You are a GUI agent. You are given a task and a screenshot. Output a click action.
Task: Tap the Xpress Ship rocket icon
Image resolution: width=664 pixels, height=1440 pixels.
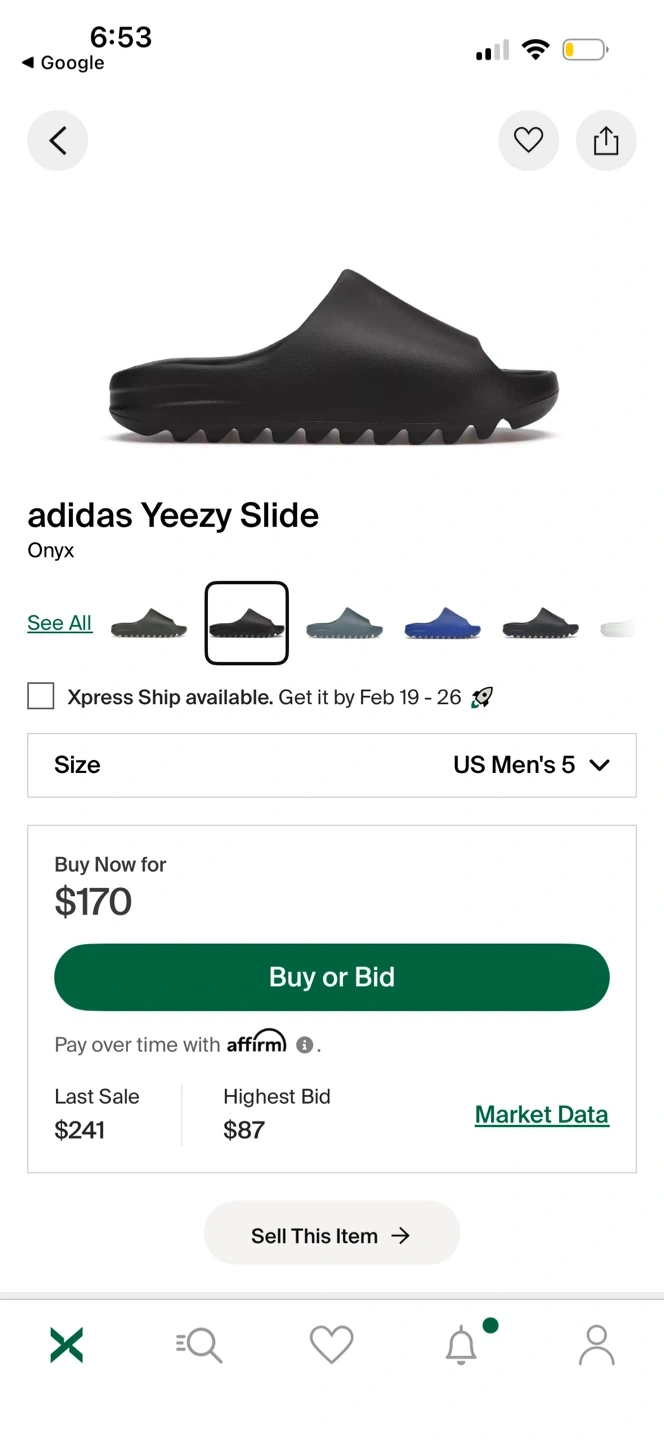(x=482, y=697)
